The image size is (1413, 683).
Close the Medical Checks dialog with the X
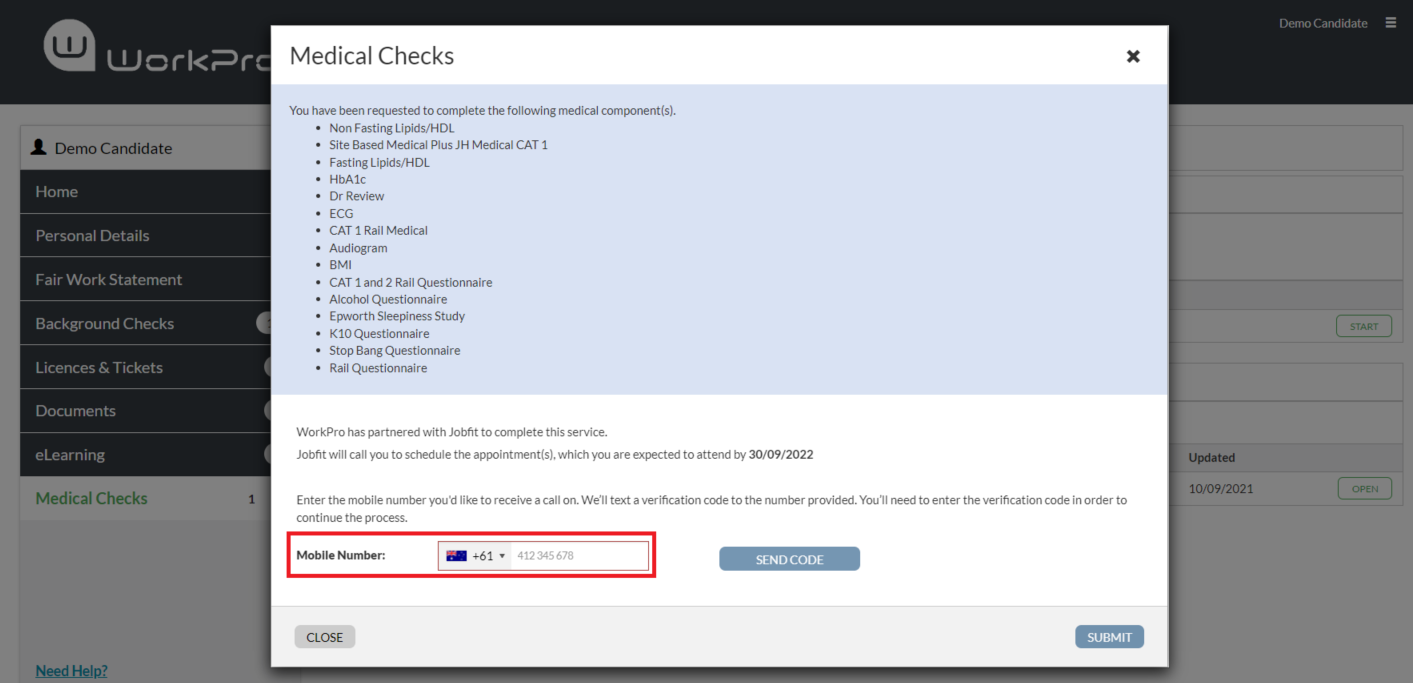coord(1132,57)
